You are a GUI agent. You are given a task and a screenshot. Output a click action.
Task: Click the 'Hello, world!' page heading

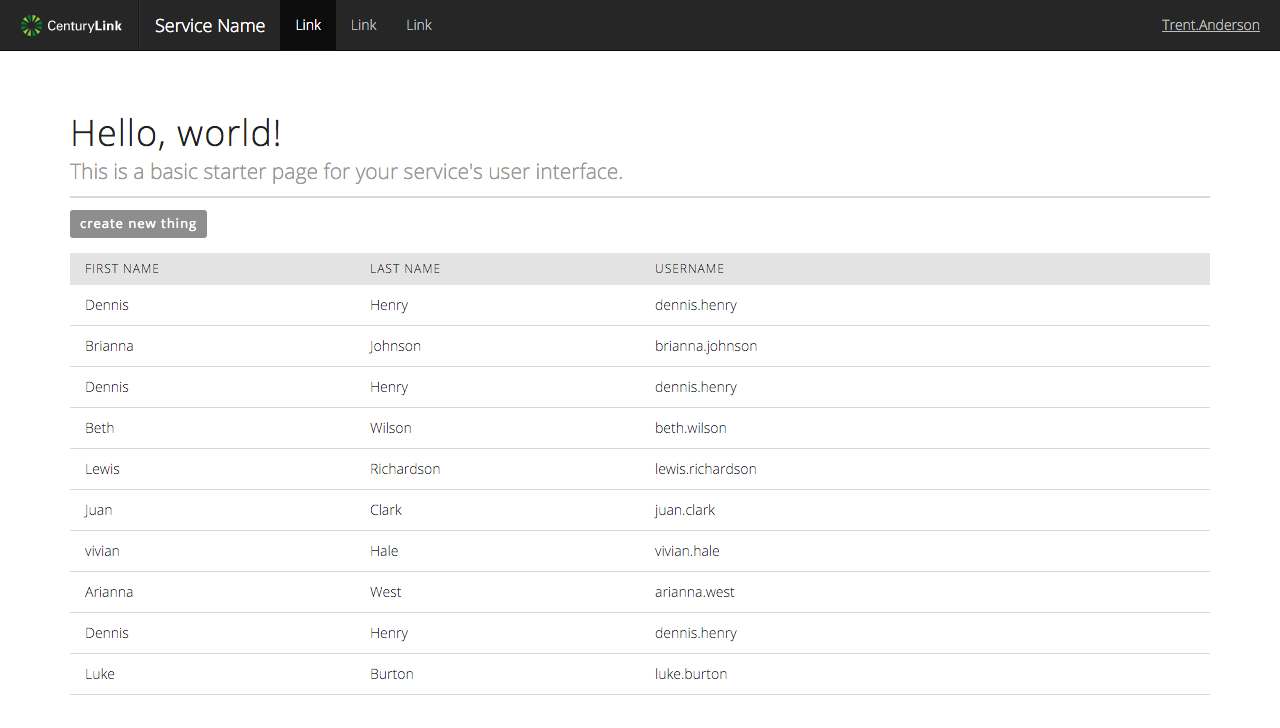(176, 133)
